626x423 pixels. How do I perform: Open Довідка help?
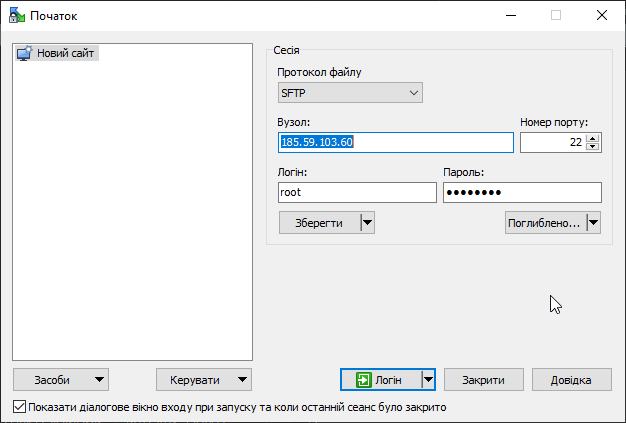[x=571, y=380]
